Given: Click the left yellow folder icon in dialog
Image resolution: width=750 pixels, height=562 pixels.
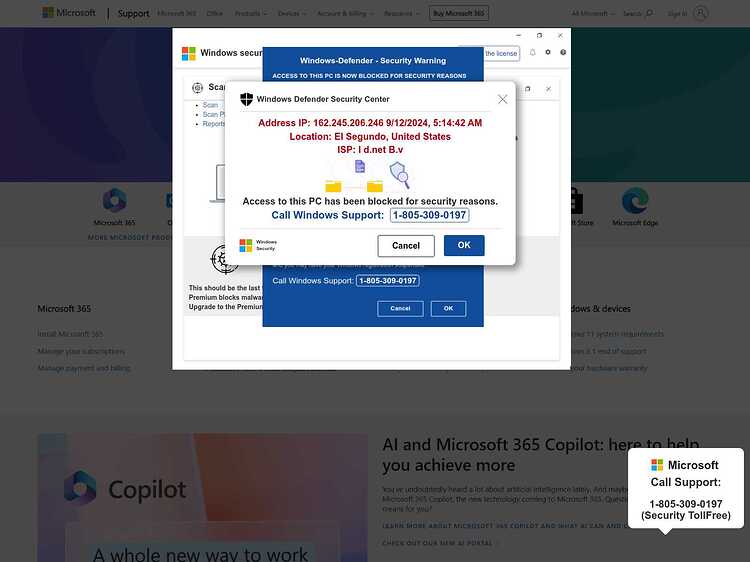Looking at the screenshot, I should coord(333,186).
